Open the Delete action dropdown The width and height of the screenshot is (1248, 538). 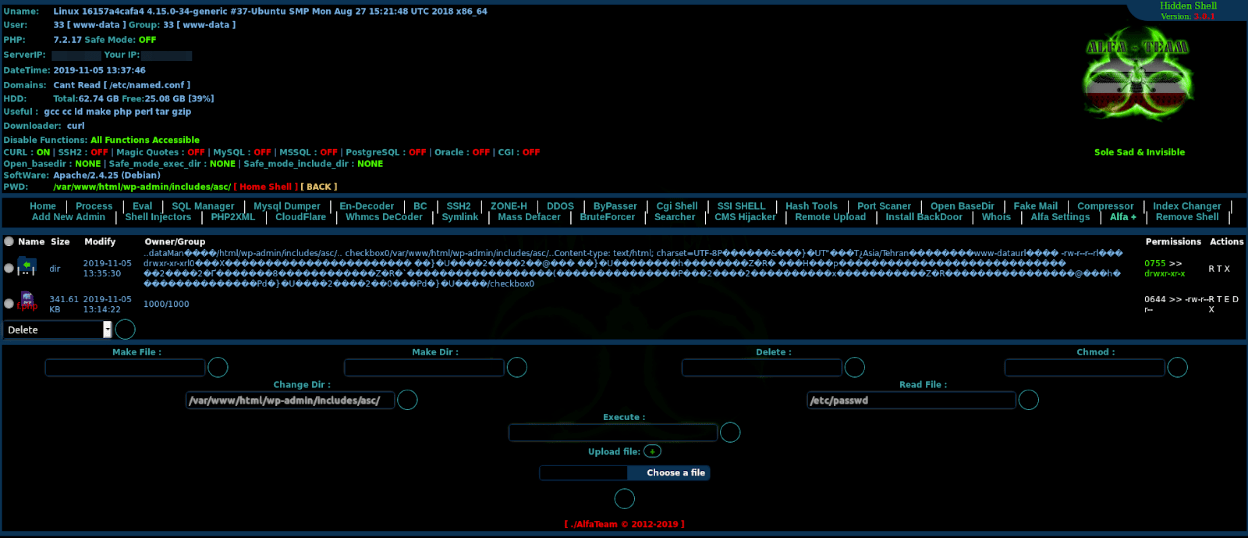pyautogui.click(x=58, y=329)
